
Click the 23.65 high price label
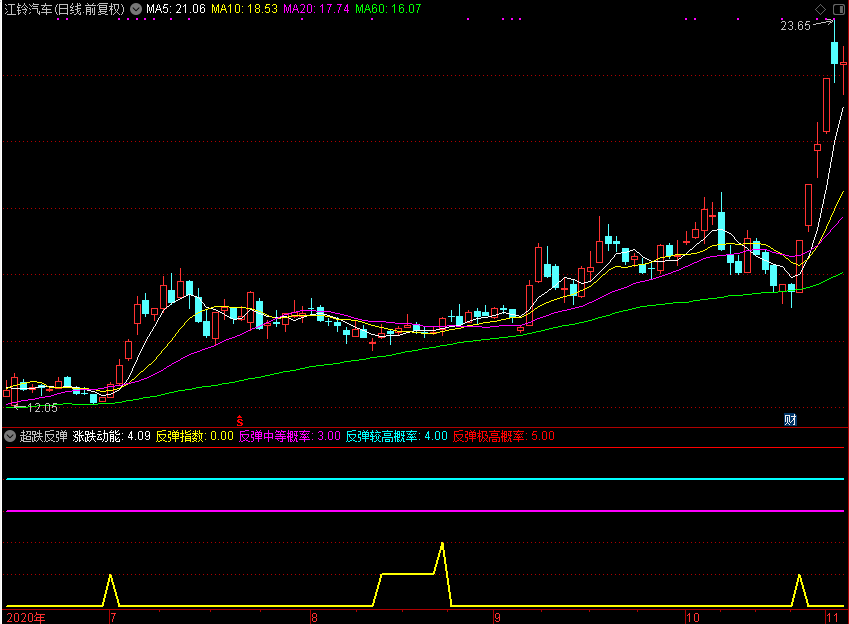[795, 26]
